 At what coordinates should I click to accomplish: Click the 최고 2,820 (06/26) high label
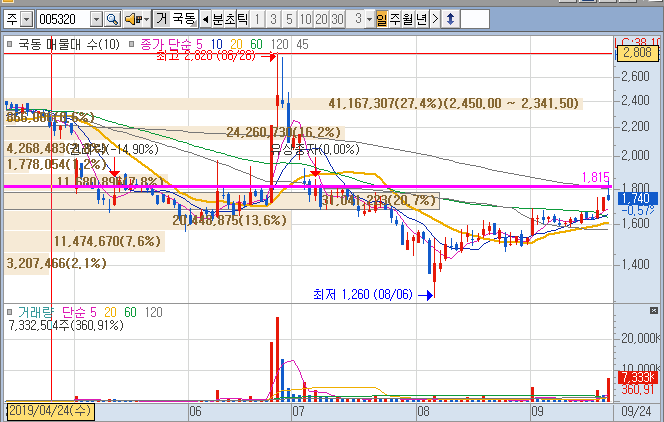click(206, 56)
